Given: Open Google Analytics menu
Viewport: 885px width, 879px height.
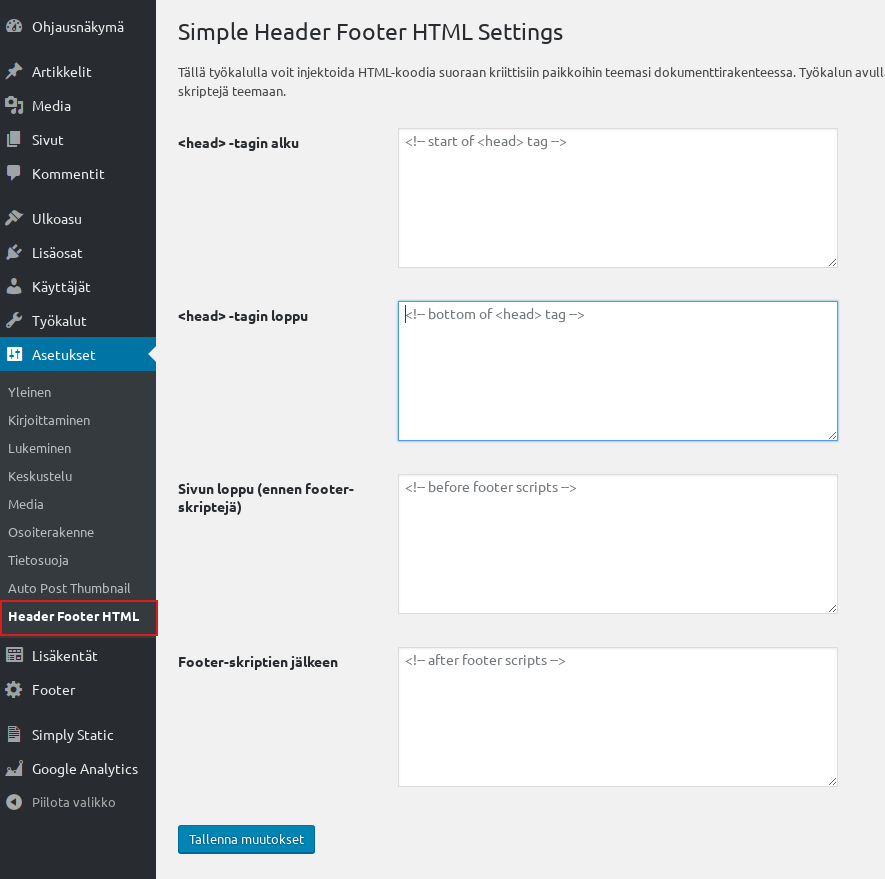Looking at the screenshot, I should [78, 768].
